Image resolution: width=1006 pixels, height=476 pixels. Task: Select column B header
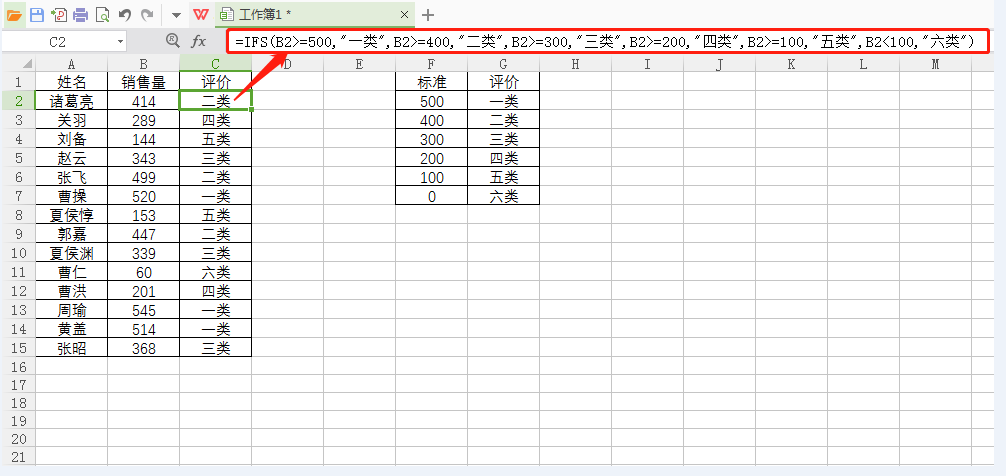[x=143, y=64]
